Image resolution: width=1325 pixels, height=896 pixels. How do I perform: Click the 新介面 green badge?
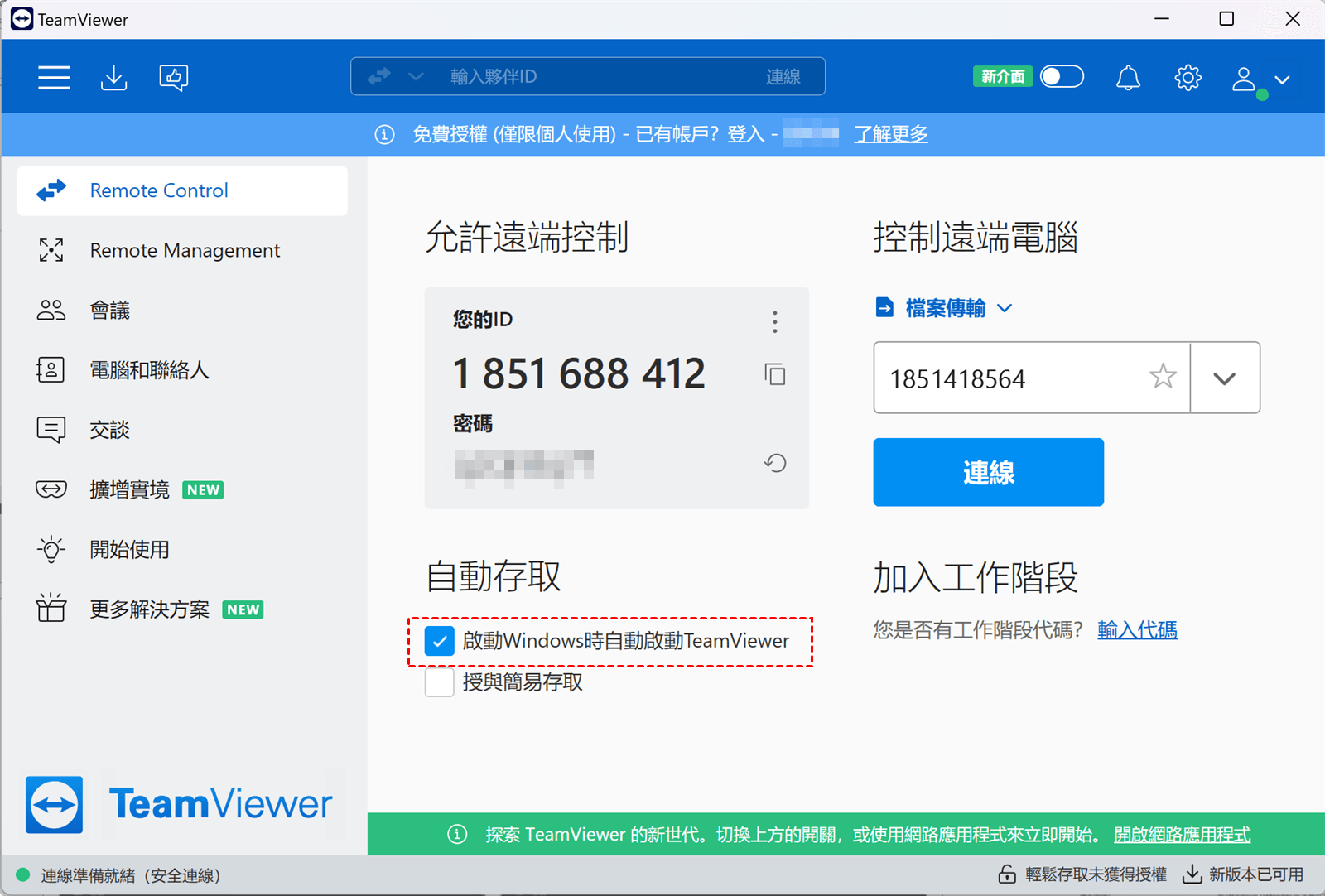(x=1003, y=77)
